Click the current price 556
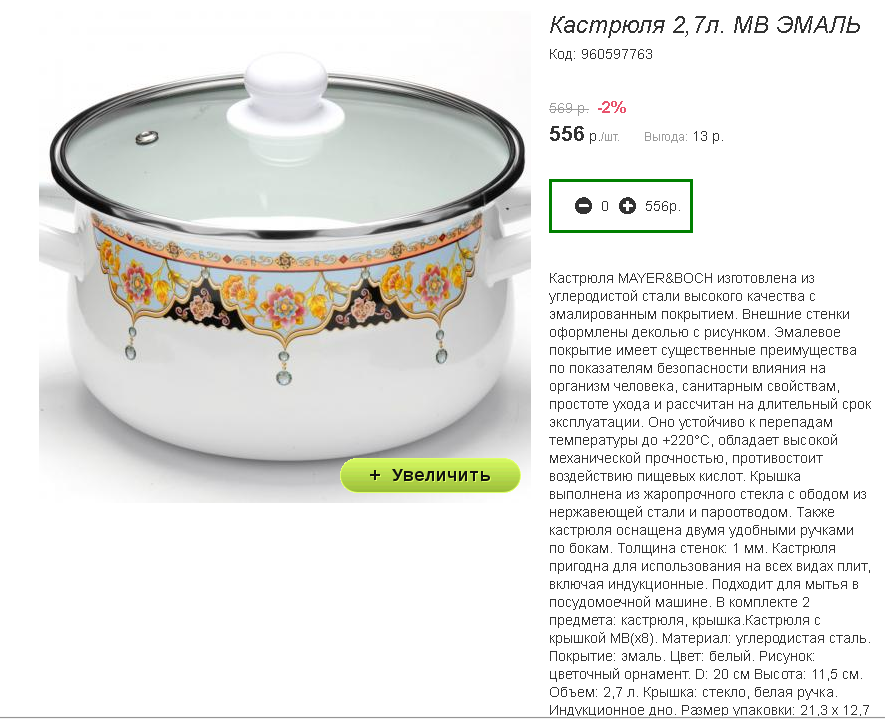Viewport: 885px width, 719px height. tap(567, 134)
